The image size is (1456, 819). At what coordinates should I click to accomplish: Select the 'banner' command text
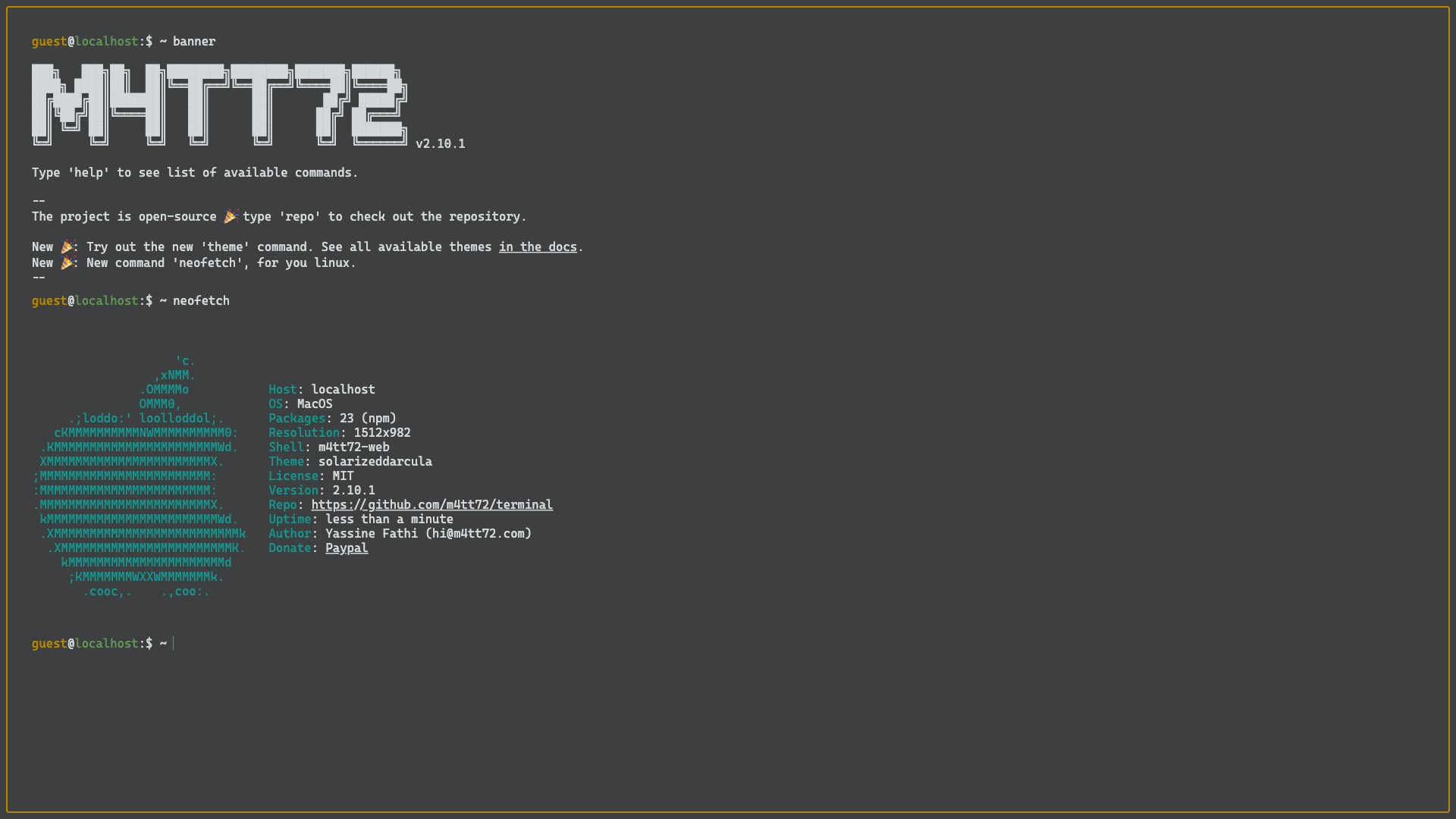pyautogui.click(x=194, y=42)
